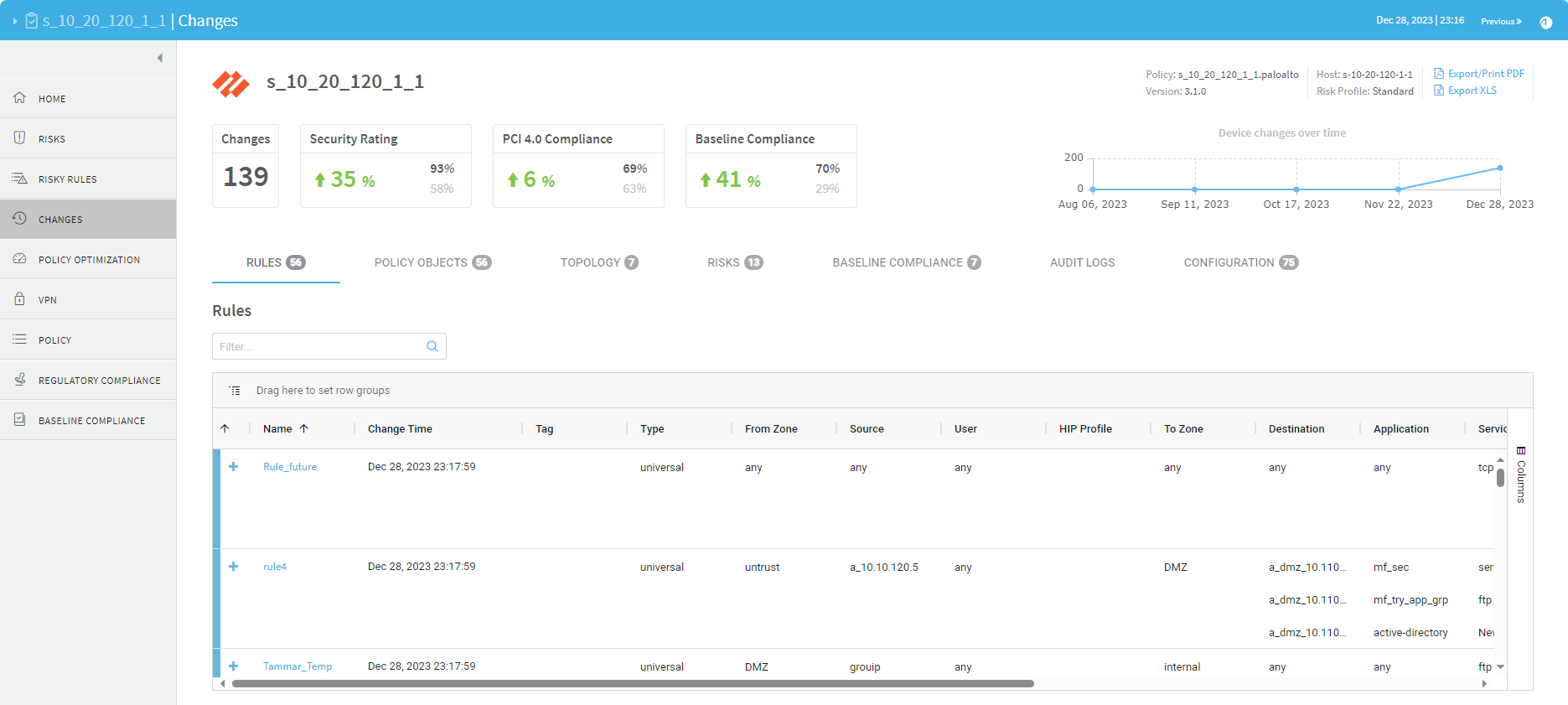Select the Risky Rules sidebar icon
1568x705 pixels.
[19, 179]
